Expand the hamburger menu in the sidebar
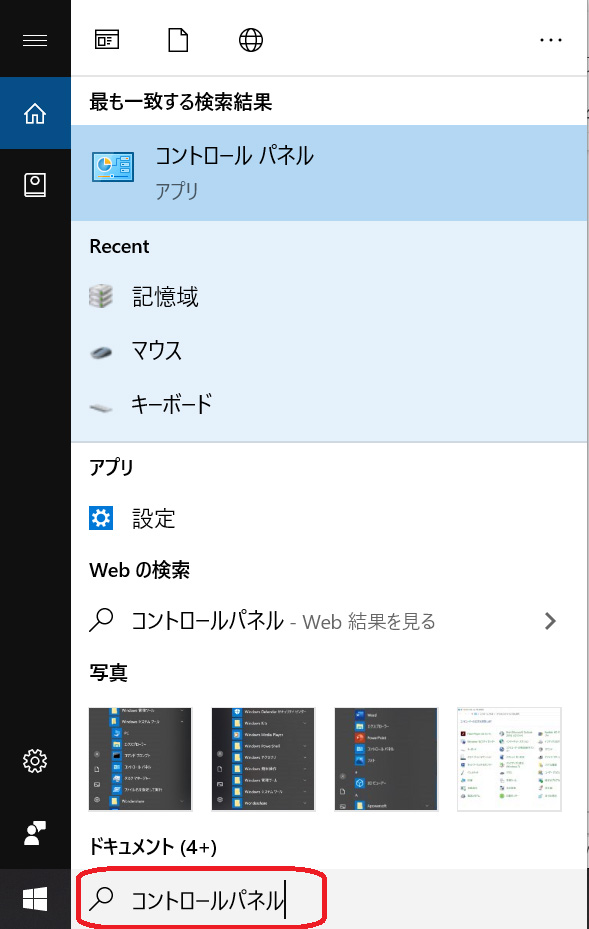 (35, 40)
